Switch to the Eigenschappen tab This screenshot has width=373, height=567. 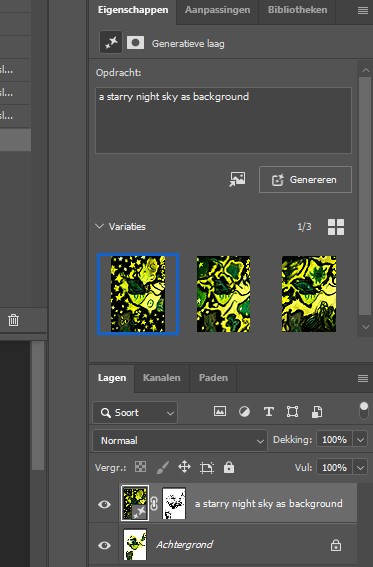point(133,10)
